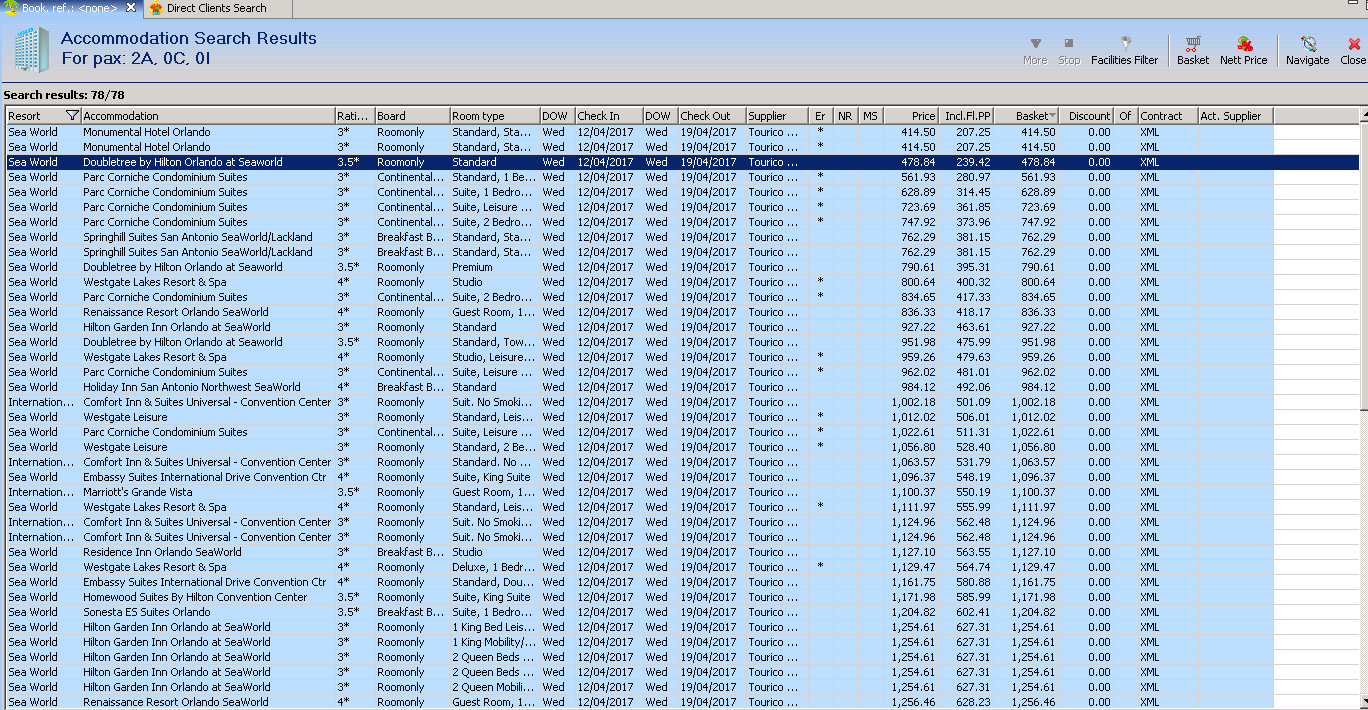Click the More toolbar button
Viewport: 1368px width, 710px height.
pos(1035,51)
